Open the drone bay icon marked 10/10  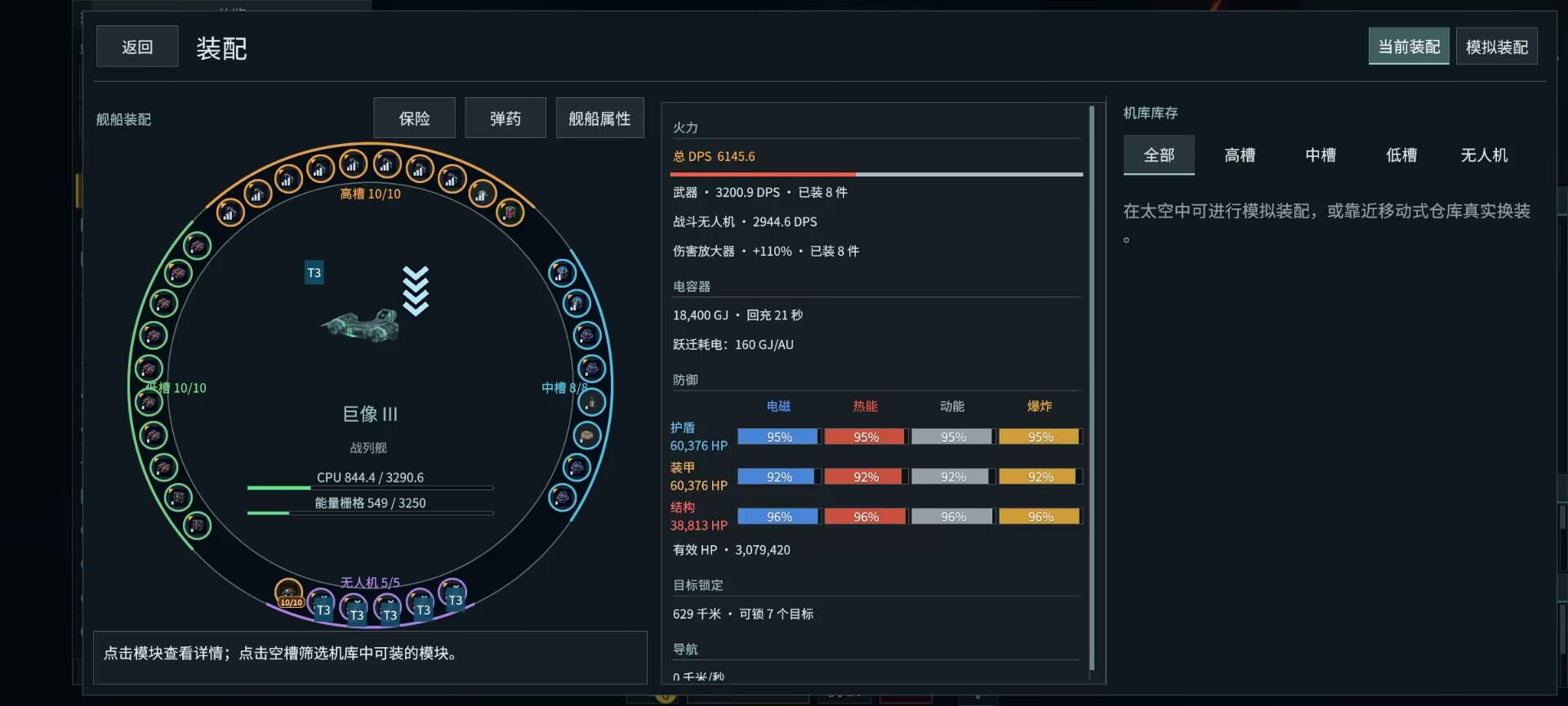pos(289,592)
